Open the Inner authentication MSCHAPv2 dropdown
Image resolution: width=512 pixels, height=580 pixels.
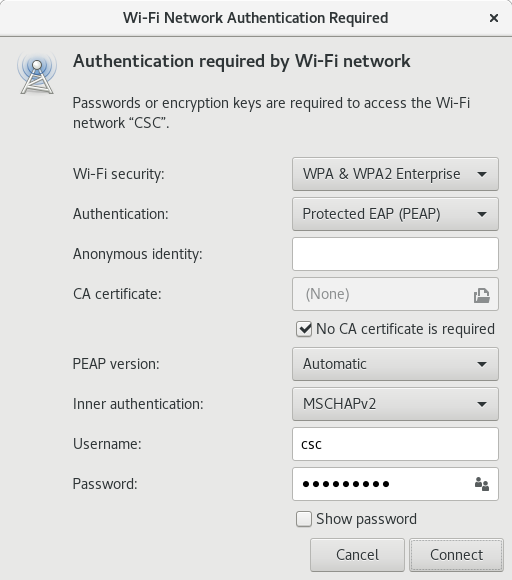point(395,404)
